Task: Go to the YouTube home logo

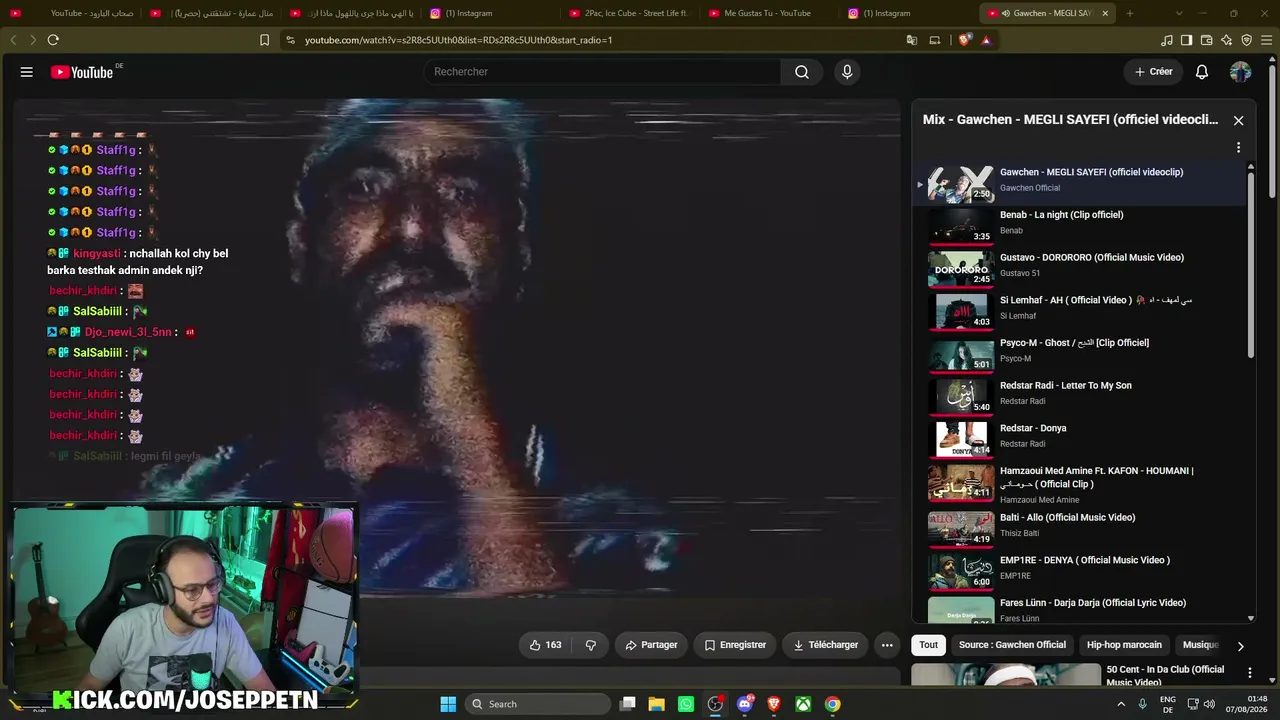Action: pyautogui.click(x=82, y=72)
